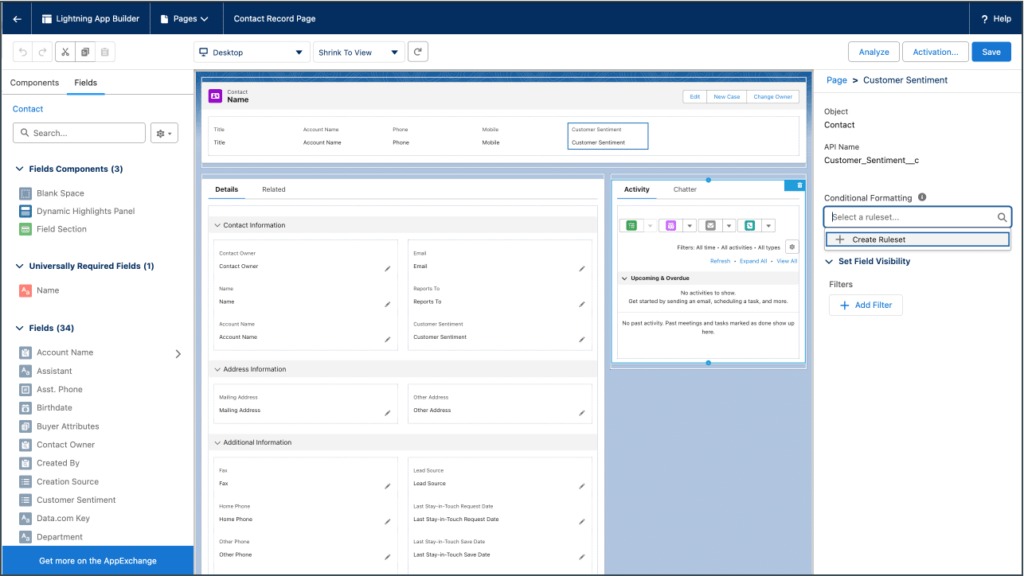
Task: Click the Change Owner button
Action: tap(773, 97)
